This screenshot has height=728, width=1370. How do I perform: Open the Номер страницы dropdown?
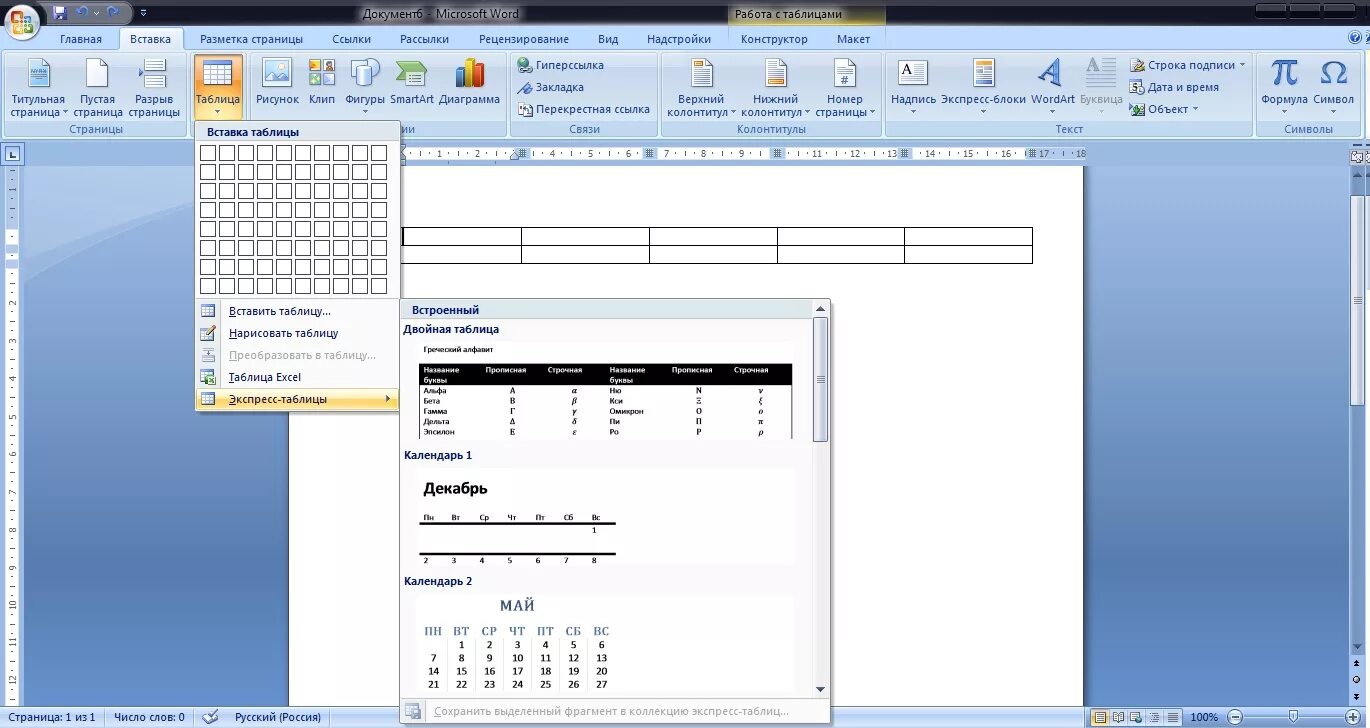pos(845,88)
